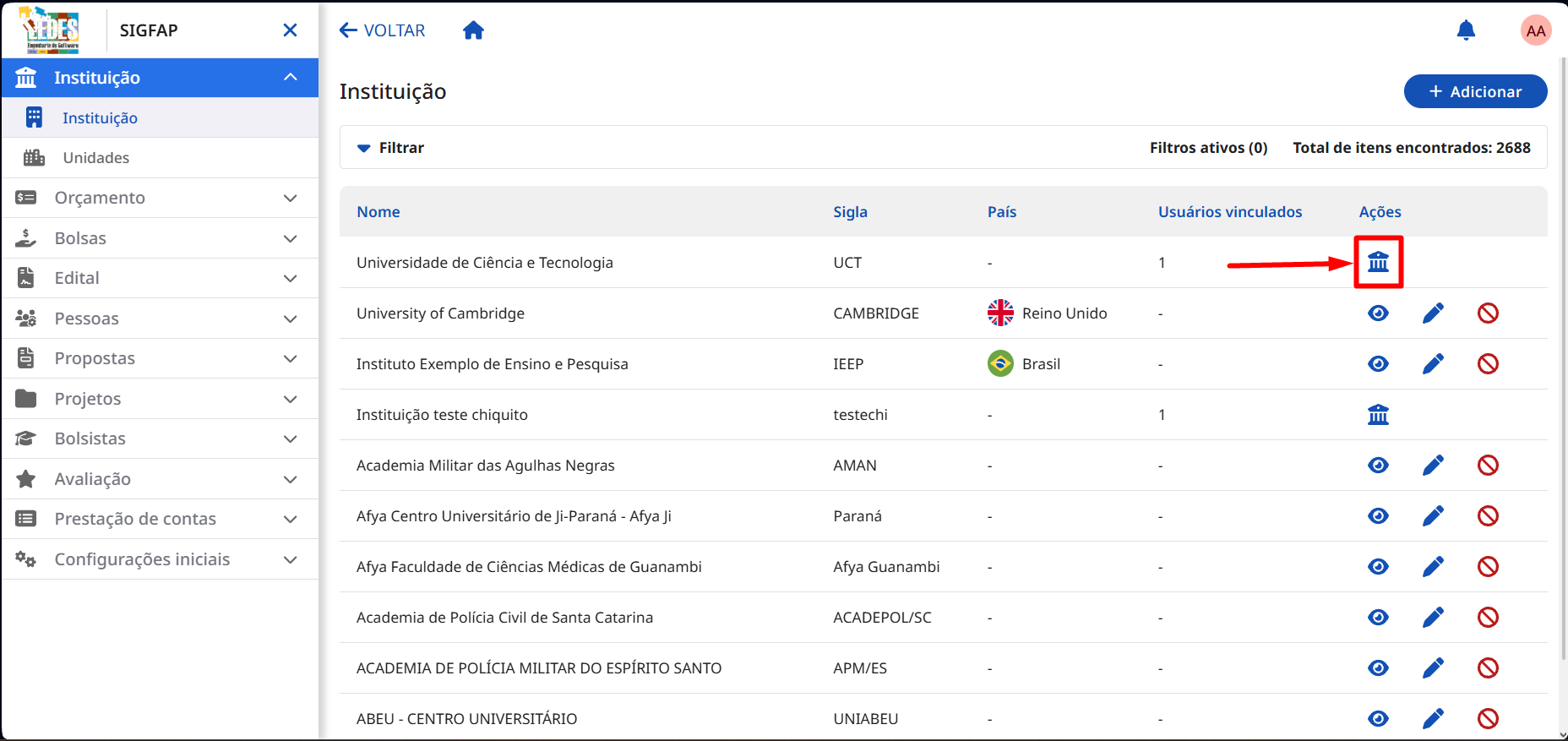
Task: Open the Propostas menu
Action: 160,358
